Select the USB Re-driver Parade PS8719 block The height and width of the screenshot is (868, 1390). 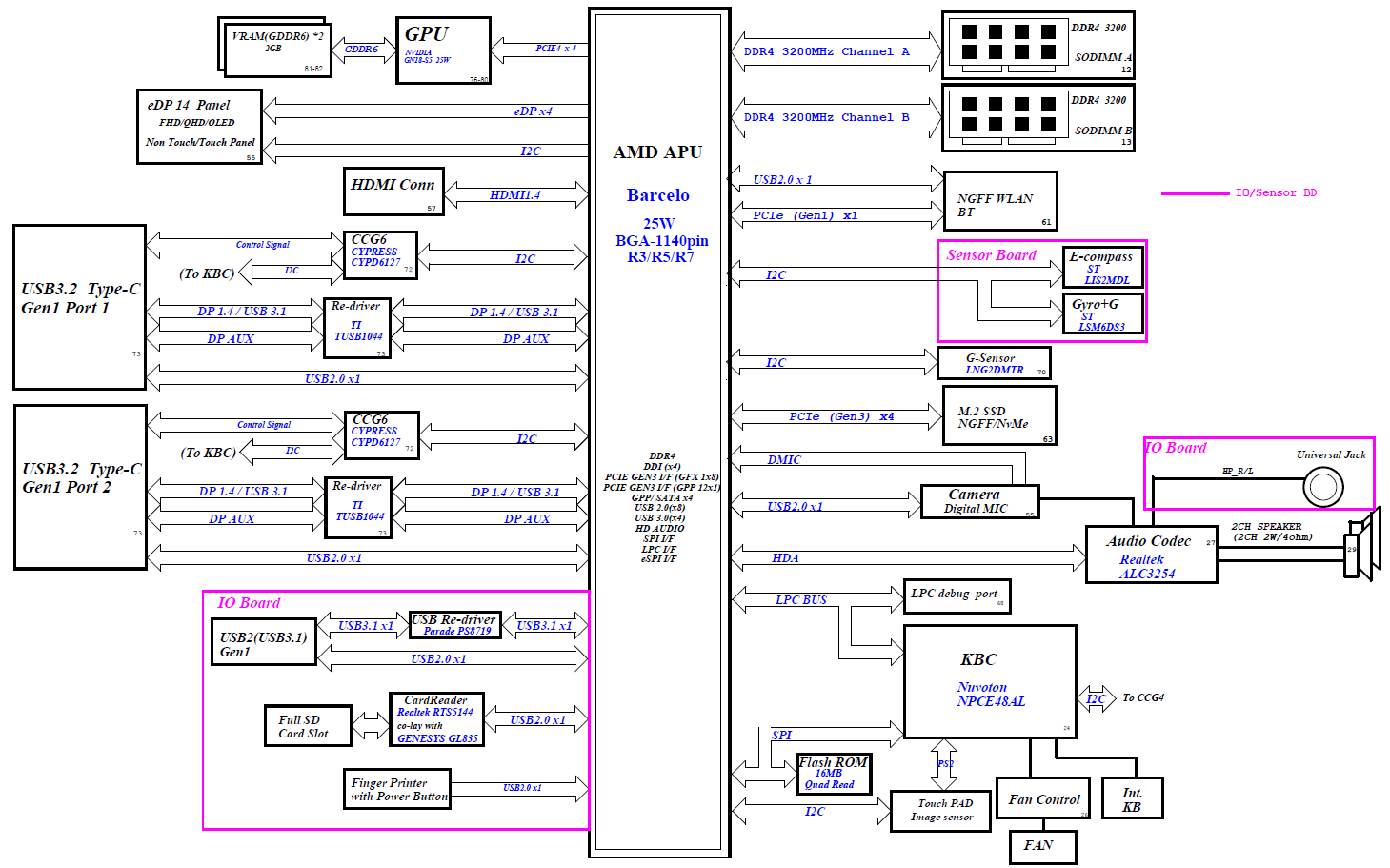[455, 624]
